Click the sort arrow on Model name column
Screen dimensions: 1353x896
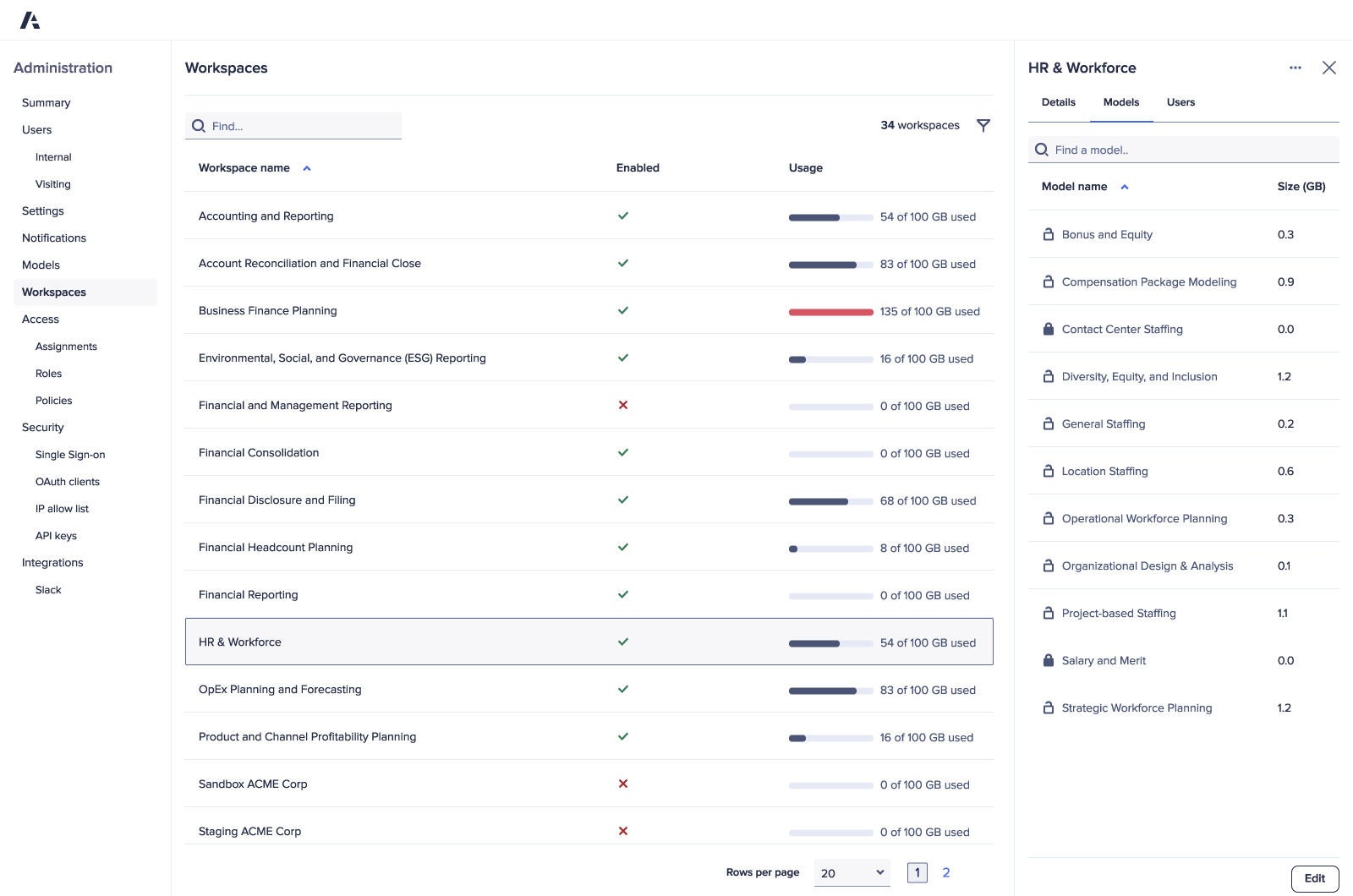(x=1125, y=186)
